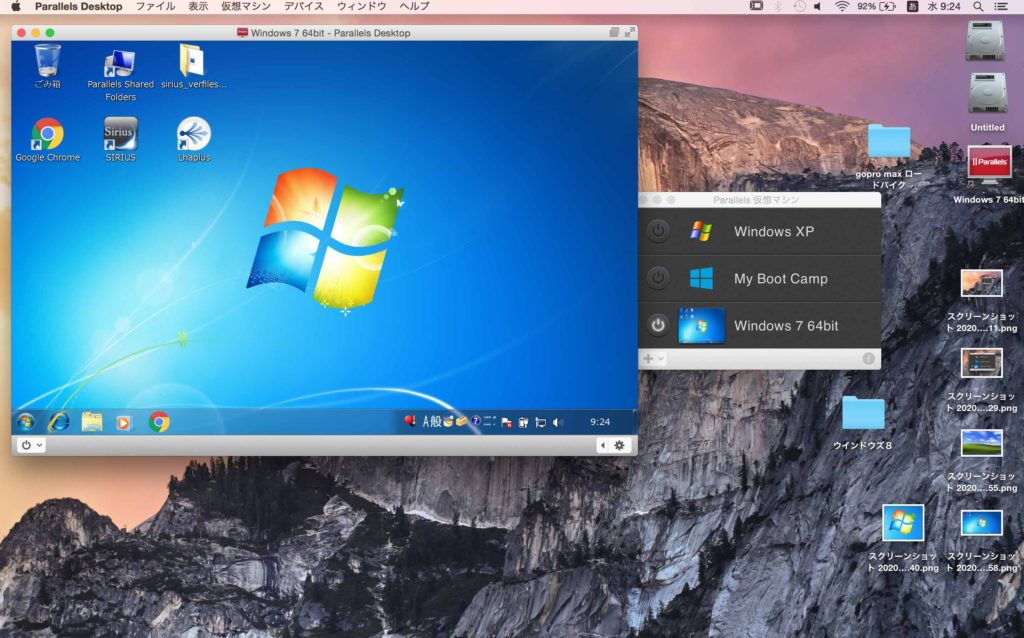Open the Windows 7 Start menu
This screenshot has width=1024, height=638.
tap(25, 422)
